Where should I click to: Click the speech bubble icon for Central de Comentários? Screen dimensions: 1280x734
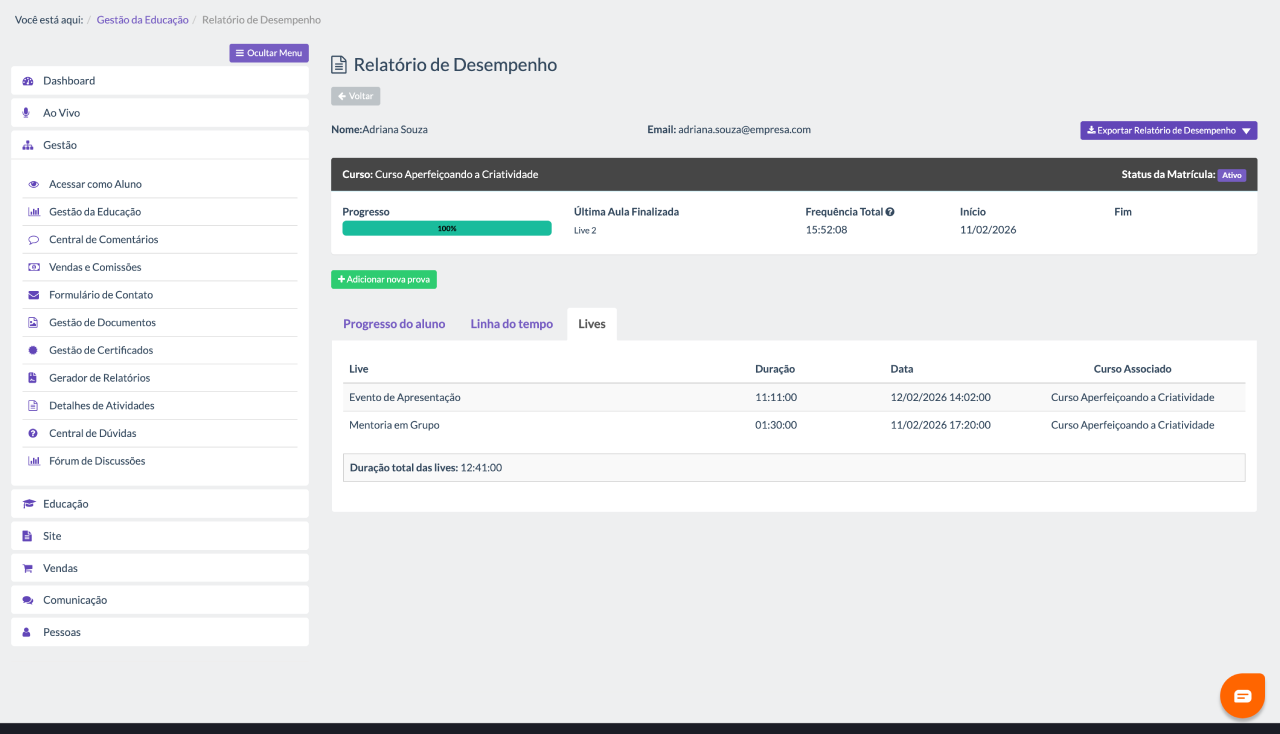tap(33, 240)
